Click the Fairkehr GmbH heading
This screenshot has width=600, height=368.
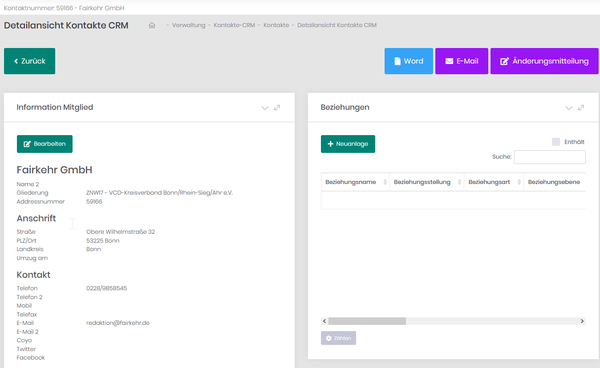click(x=54, y=170)
